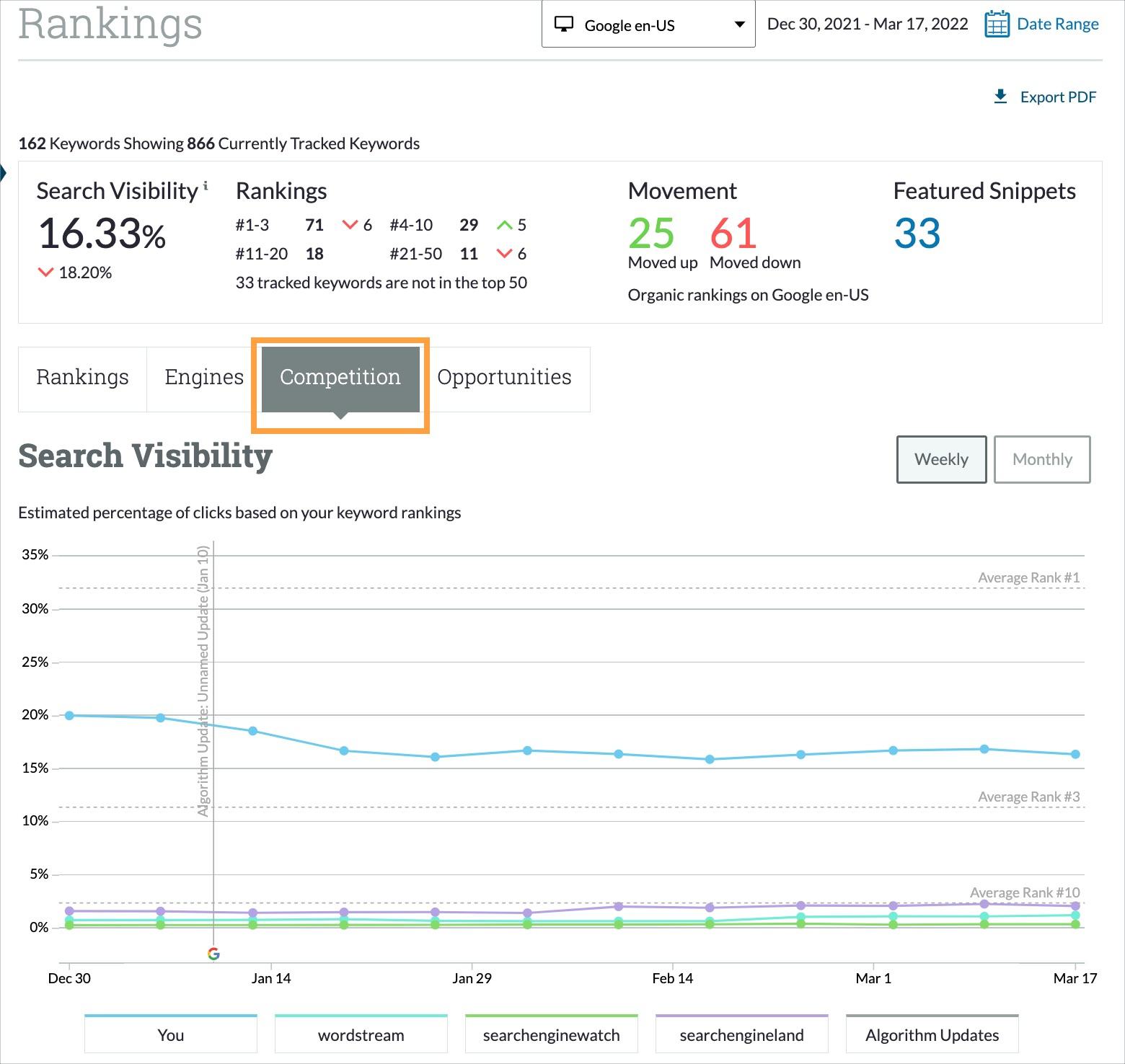Select the Weekly view option
Image resolution: width=1125 pixels, height=1064 pixels.
[940, 459]
